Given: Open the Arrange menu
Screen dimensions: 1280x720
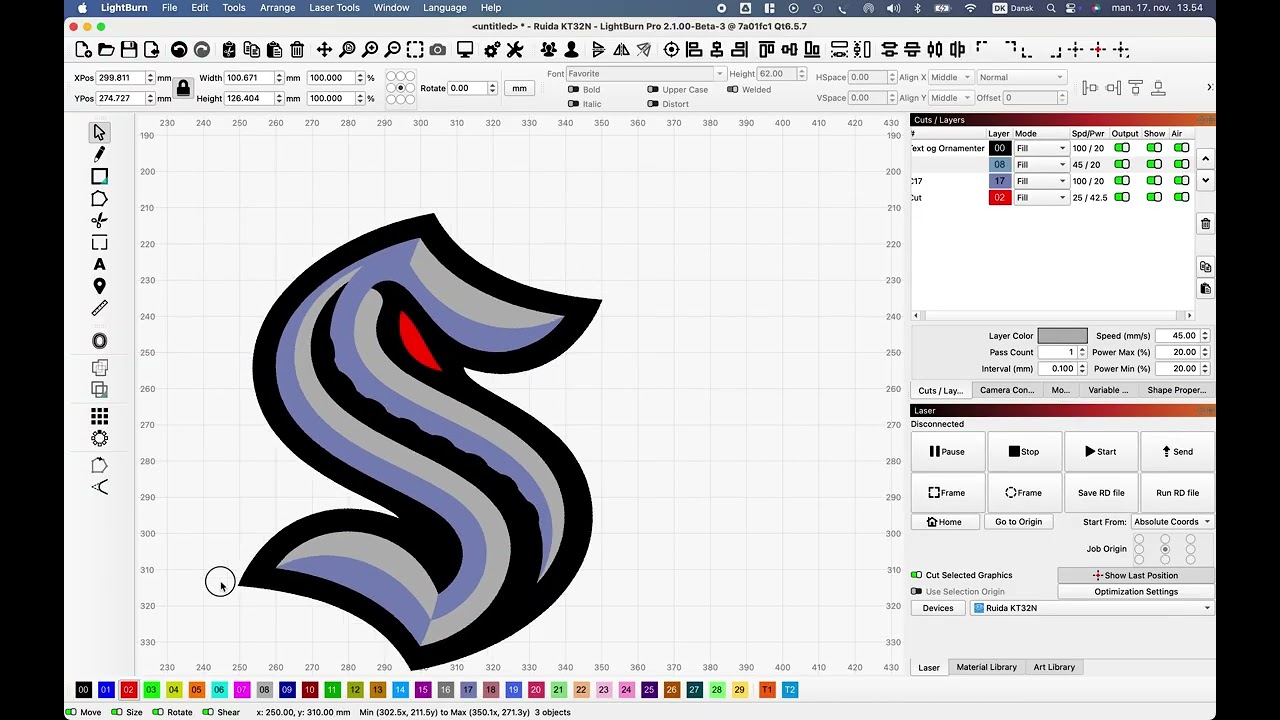Looking at the screenshot, I should (277, 8).
